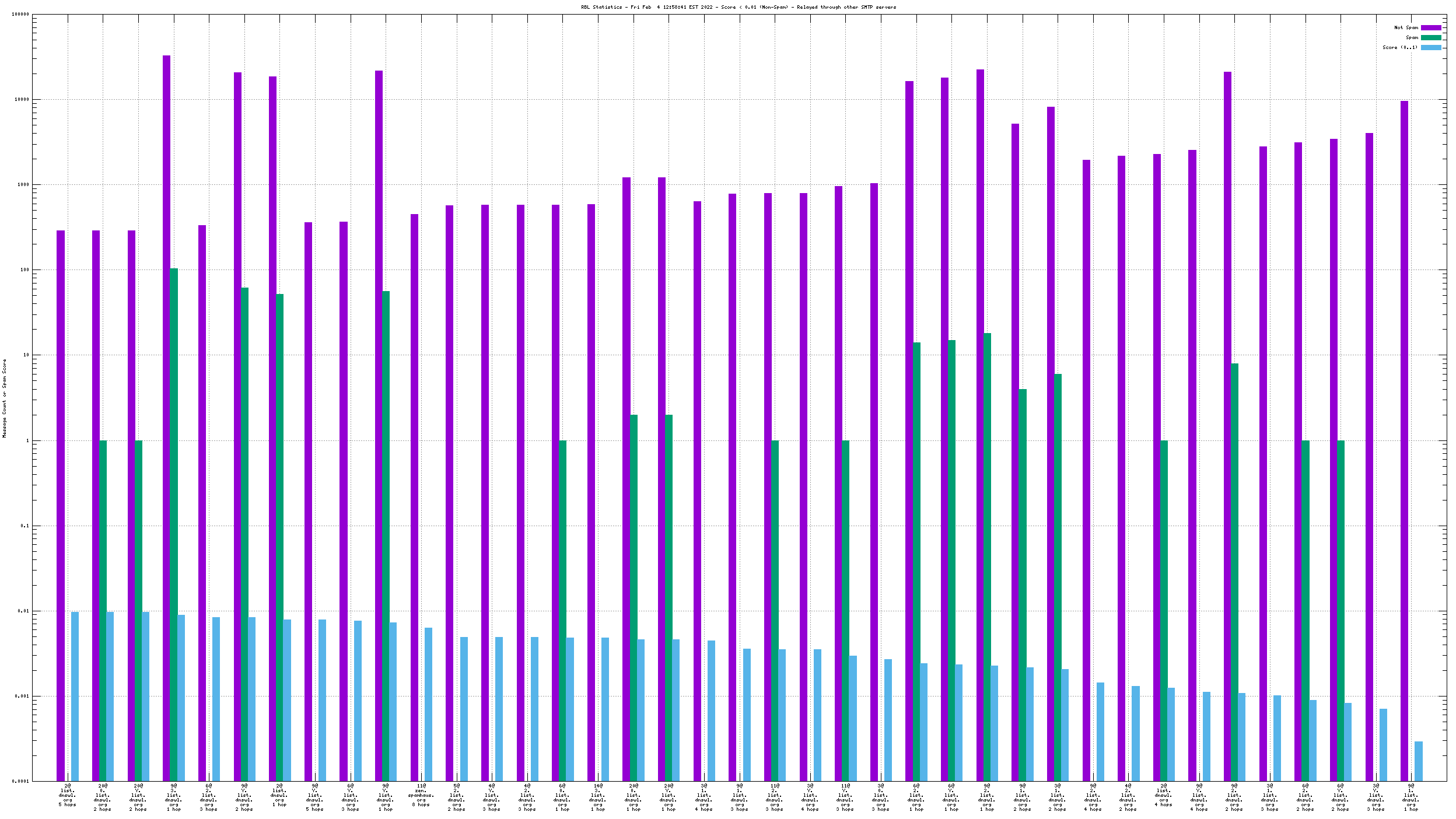Click the 0.0001 y-axis tick label

click(22, 781)
